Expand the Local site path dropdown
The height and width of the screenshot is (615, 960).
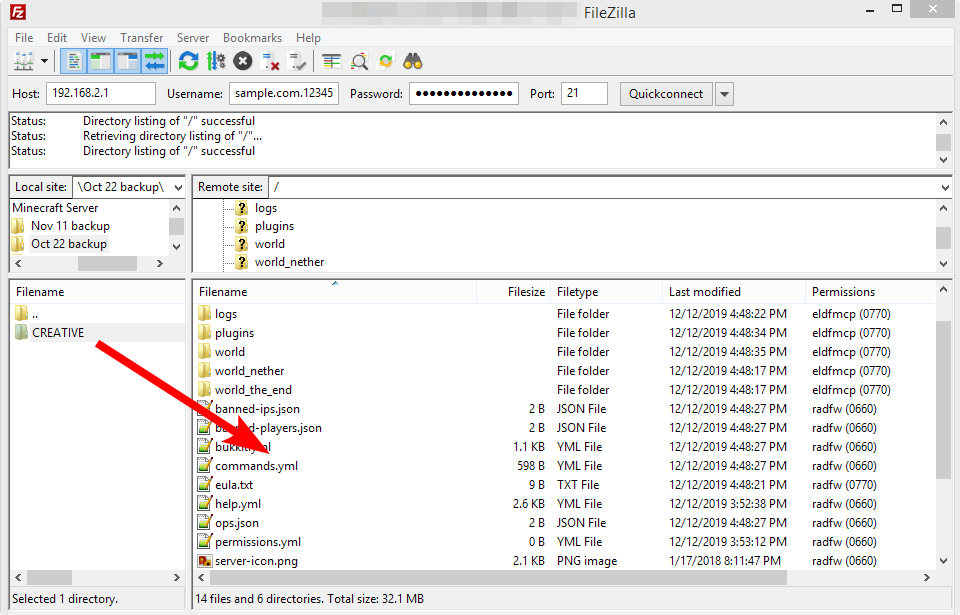point(178,187)
